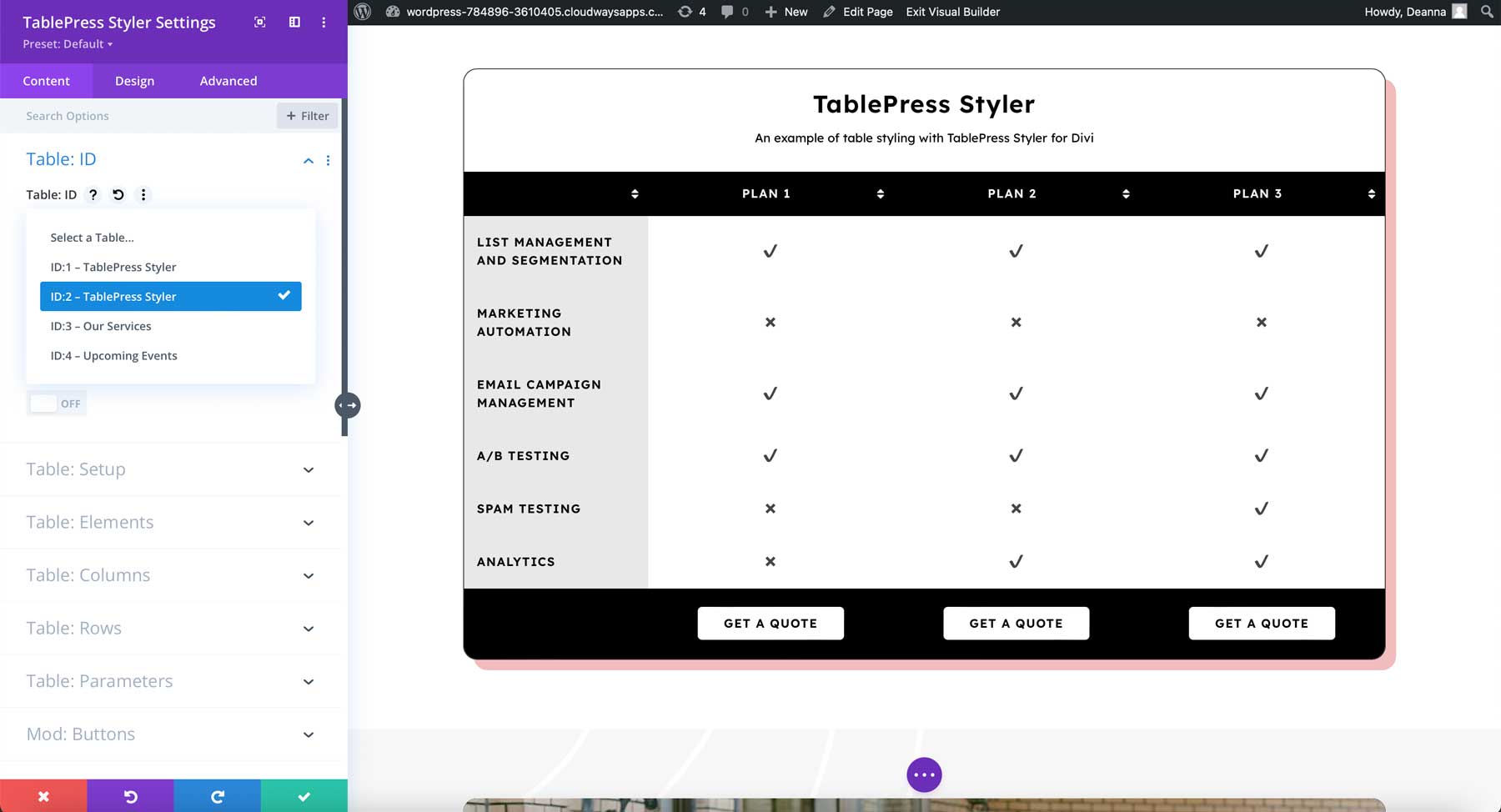
Task: Open the settings header three-dot menu
Action: coord(324,23)
